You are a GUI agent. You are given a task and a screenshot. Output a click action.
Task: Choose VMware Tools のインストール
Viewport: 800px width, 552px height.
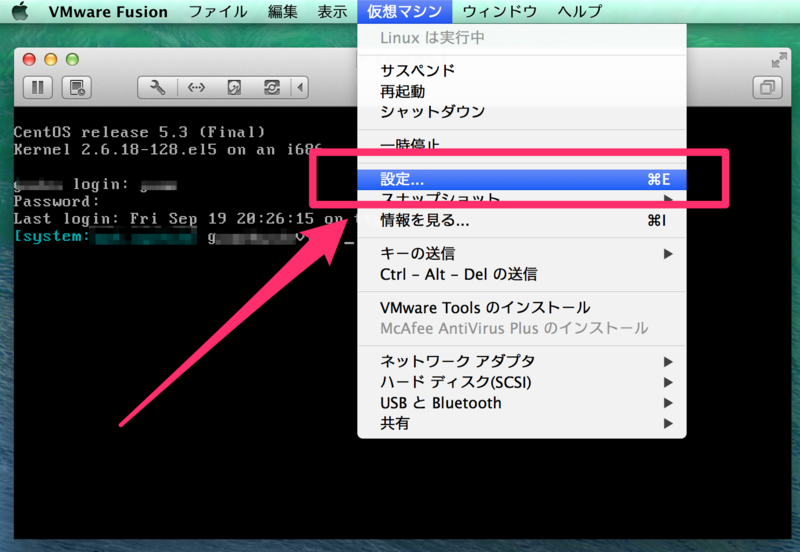click(522, 308)
